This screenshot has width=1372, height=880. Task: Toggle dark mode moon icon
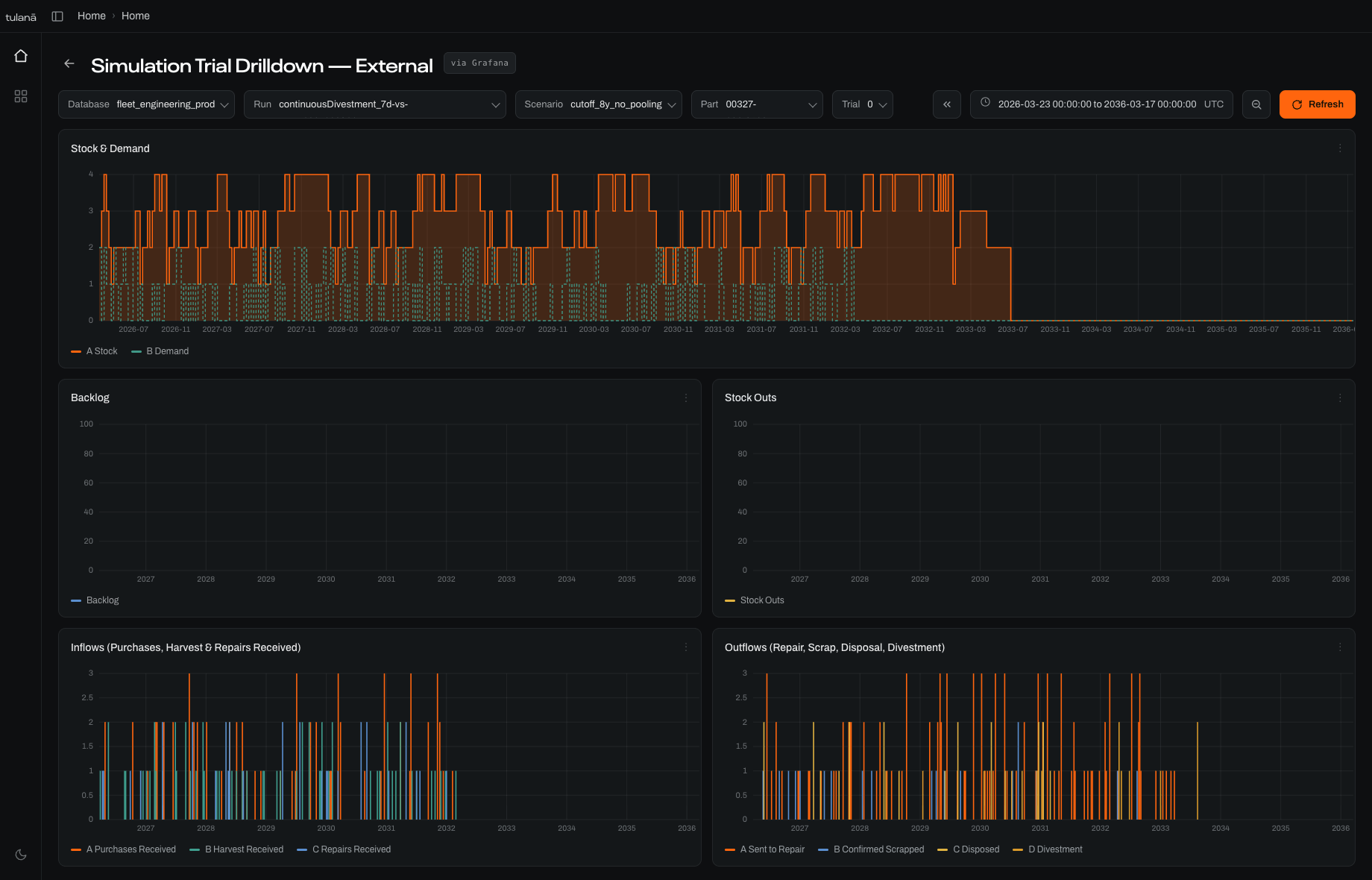[x=21, y=855]
